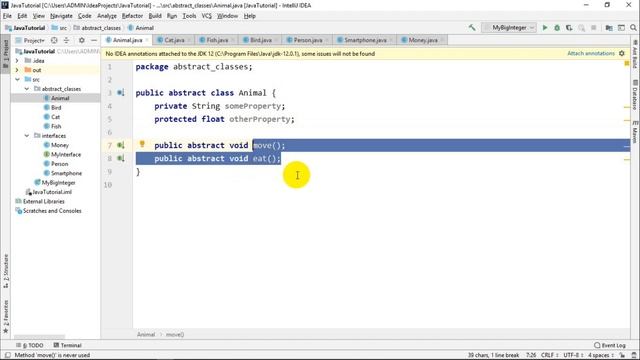
Task: Change UTF-8 encoding in status bar
Action: 573,355
